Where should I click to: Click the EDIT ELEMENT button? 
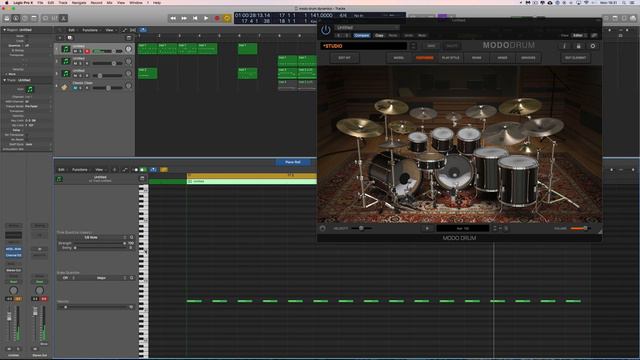(576, 58)
